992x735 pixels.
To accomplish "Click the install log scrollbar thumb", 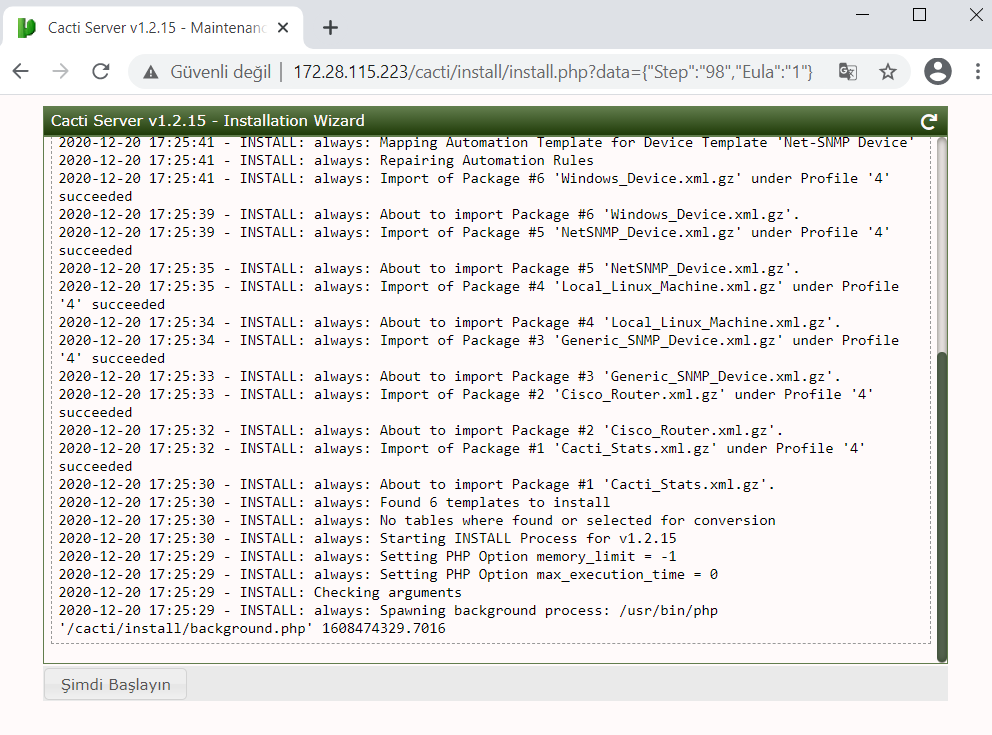I will [x=941, y=506].
